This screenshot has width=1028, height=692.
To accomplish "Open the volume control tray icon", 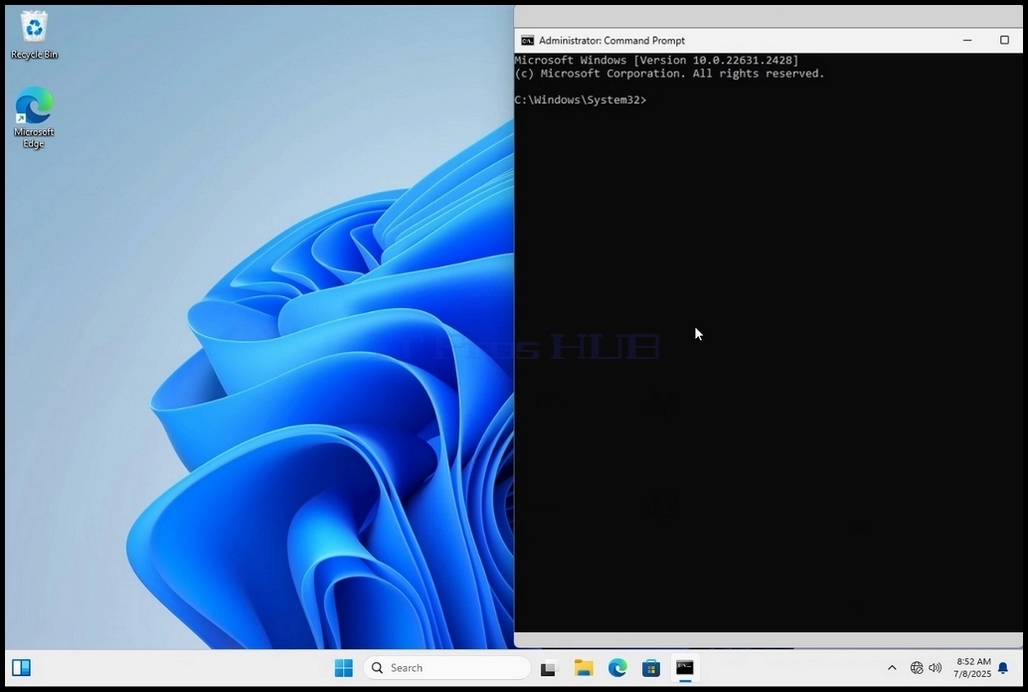I will click(x=936, y=668).
